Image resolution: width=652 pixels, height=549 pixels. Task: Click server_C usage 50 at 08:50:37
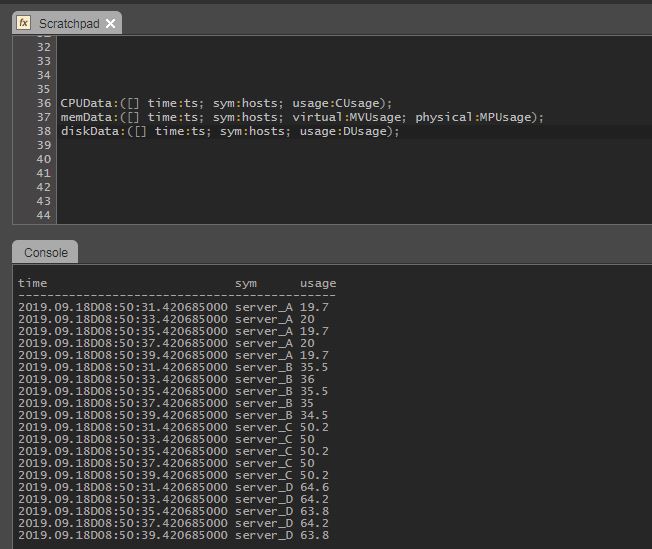click(x=307, y=463)
